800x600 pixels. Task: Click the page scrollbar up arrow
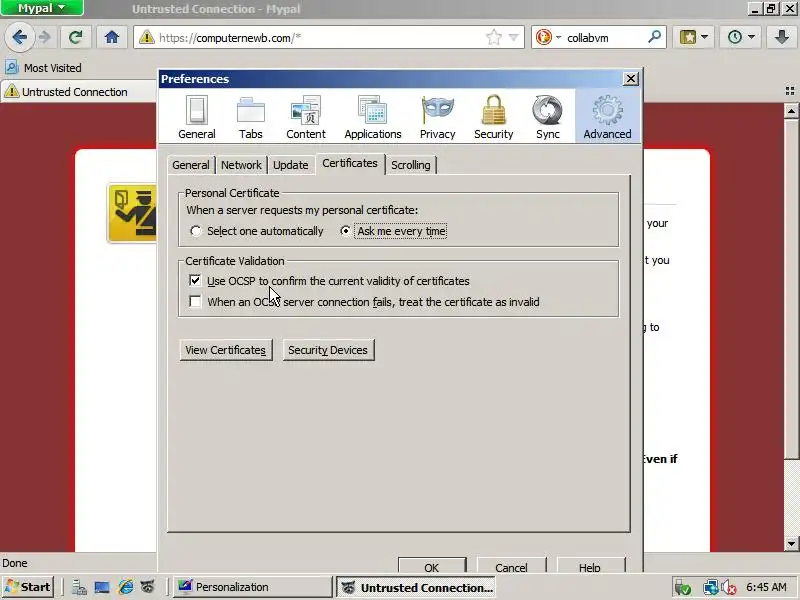tap(791, 110)
